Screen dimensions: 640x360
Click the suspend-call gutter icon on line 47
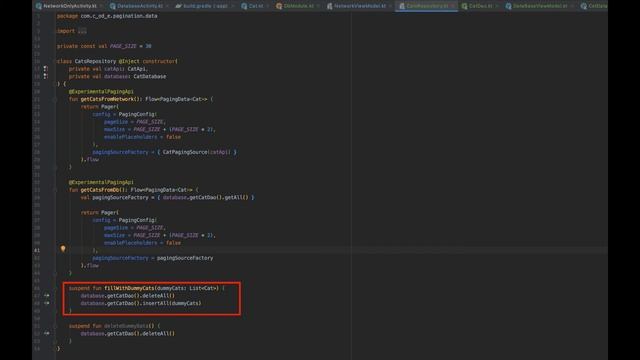tap(47, 296)
